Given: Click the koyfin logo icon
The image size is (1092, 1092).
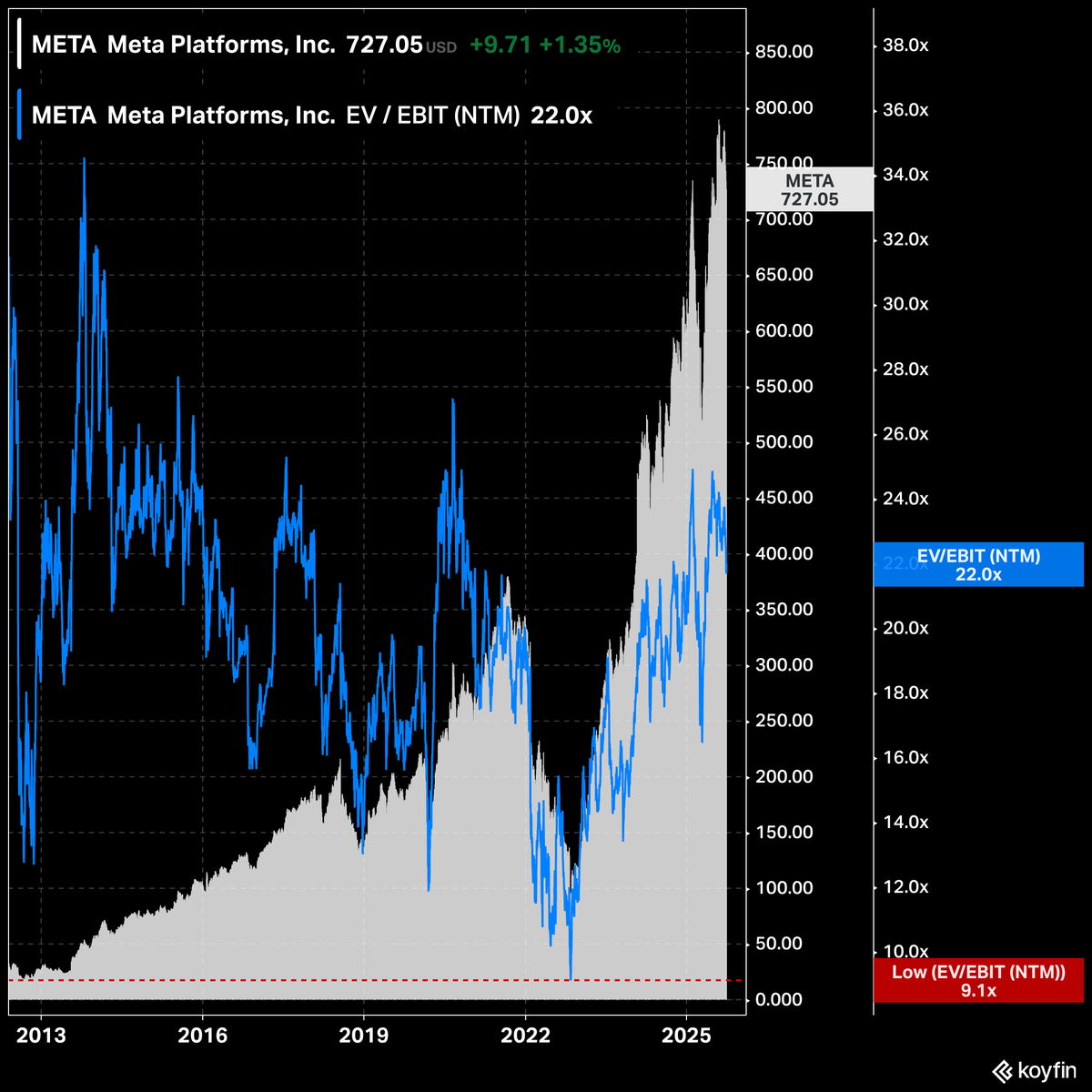Looking at the screenshot, I should (1004, 1071).
